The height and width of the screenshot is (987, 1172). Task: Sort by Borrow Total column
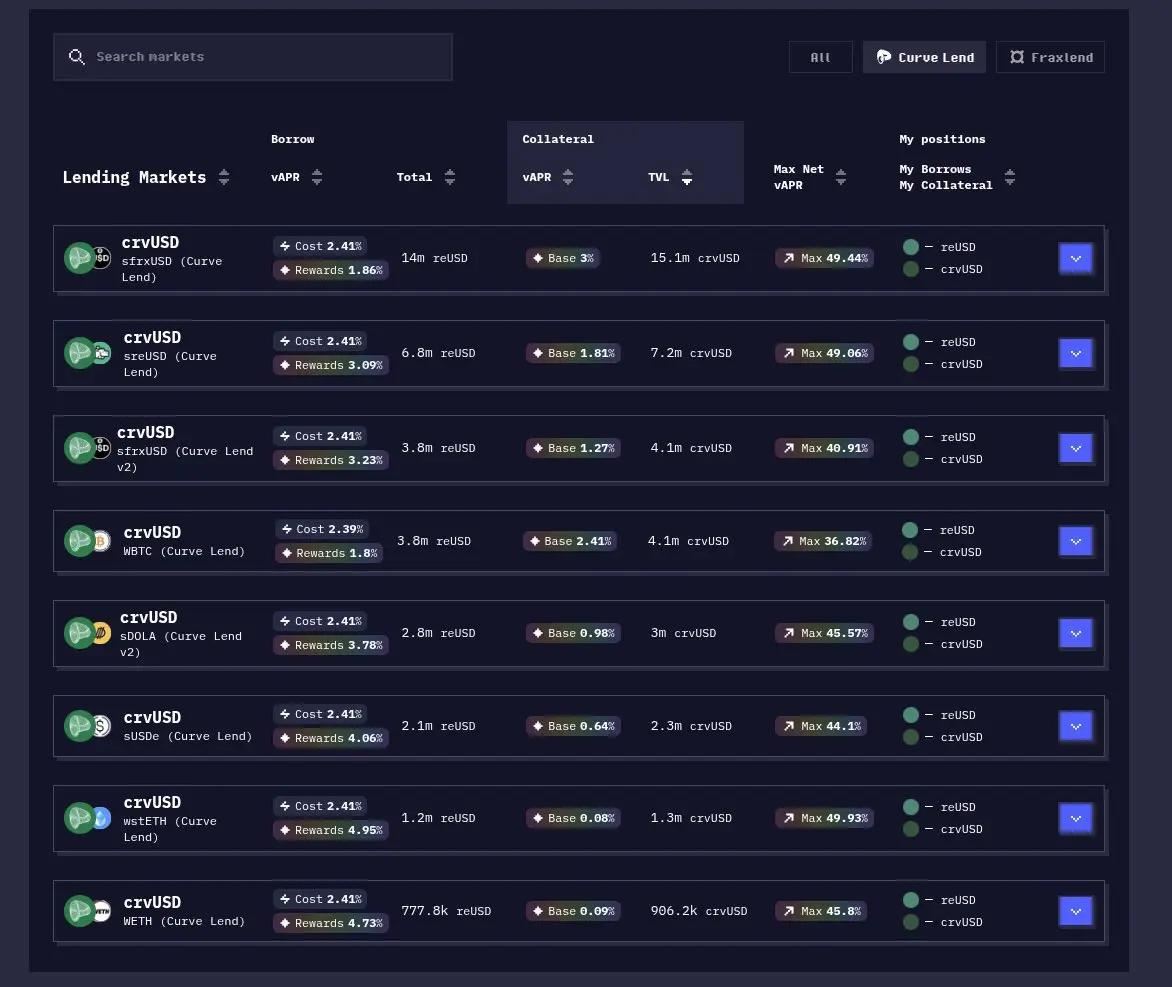[450, 177]
